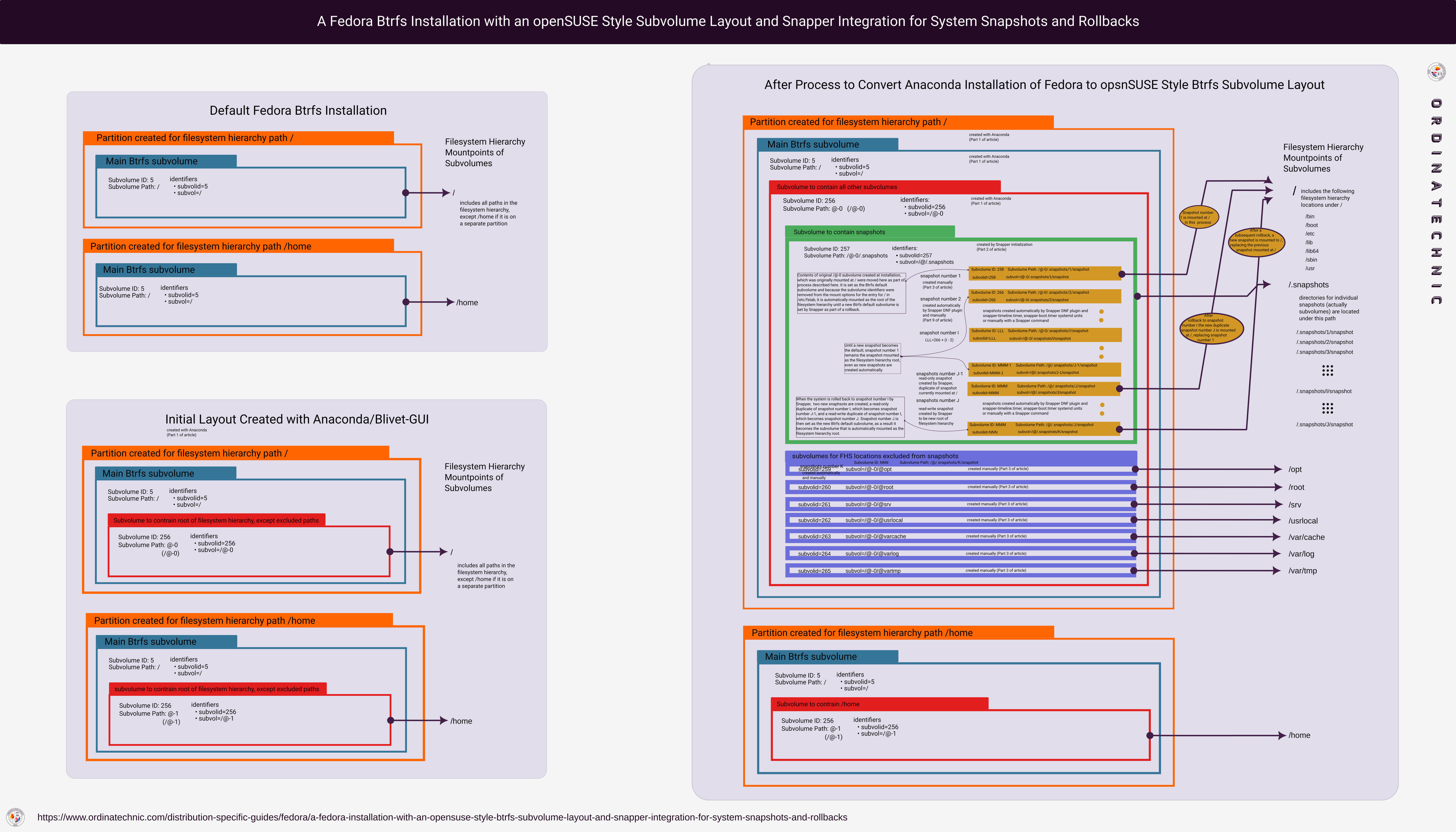Image resolution: width=1456 pixels, height=832 pixels.
Task: Click the subvol=/@-0/@opt row
Action: point(961,469)
